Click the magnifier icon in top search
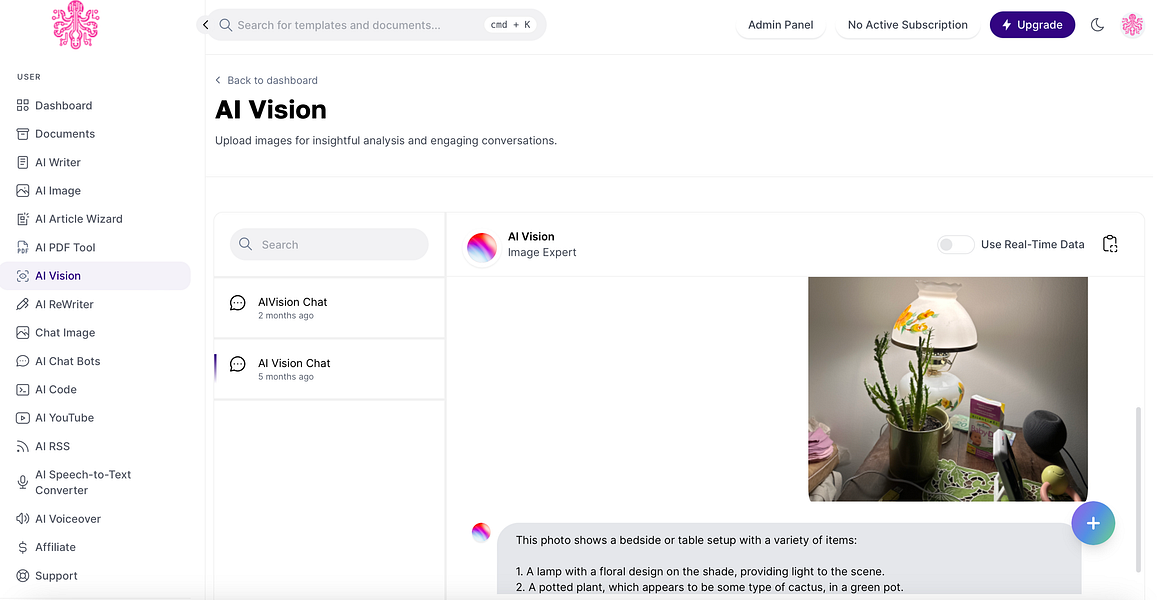The width and height of the screenshot is (1157, 600). 226,25
